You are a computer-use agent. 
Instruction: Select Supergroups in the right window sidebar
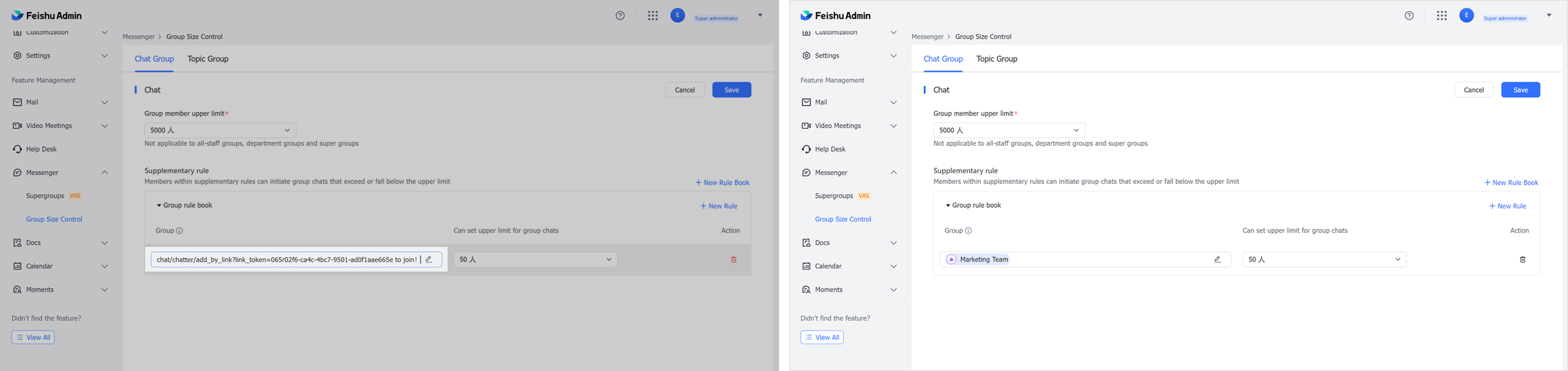click(x=833, y=196)
